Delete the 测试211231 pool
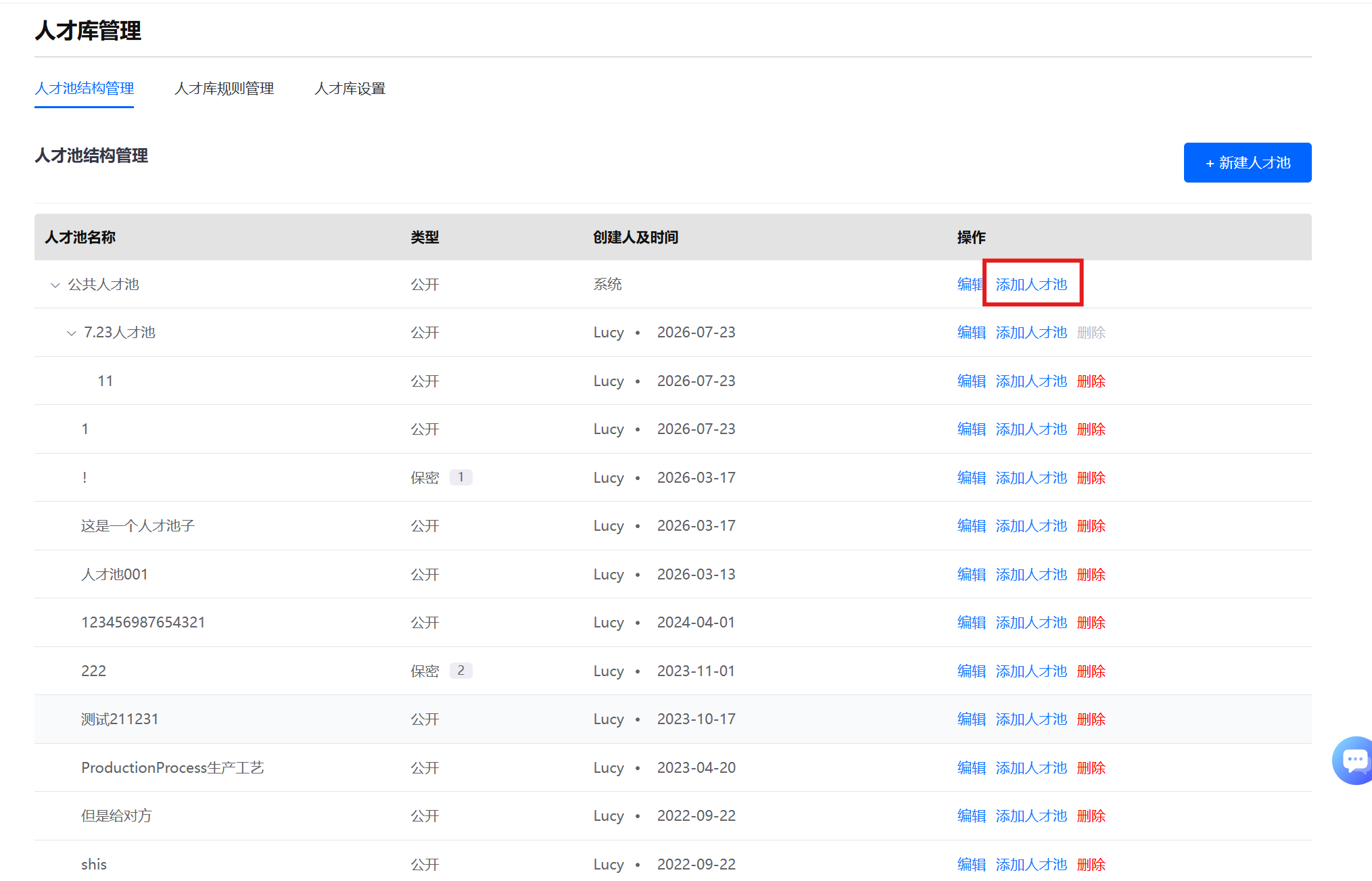This screenshot has width=1372, height=881. (1091, 719)
